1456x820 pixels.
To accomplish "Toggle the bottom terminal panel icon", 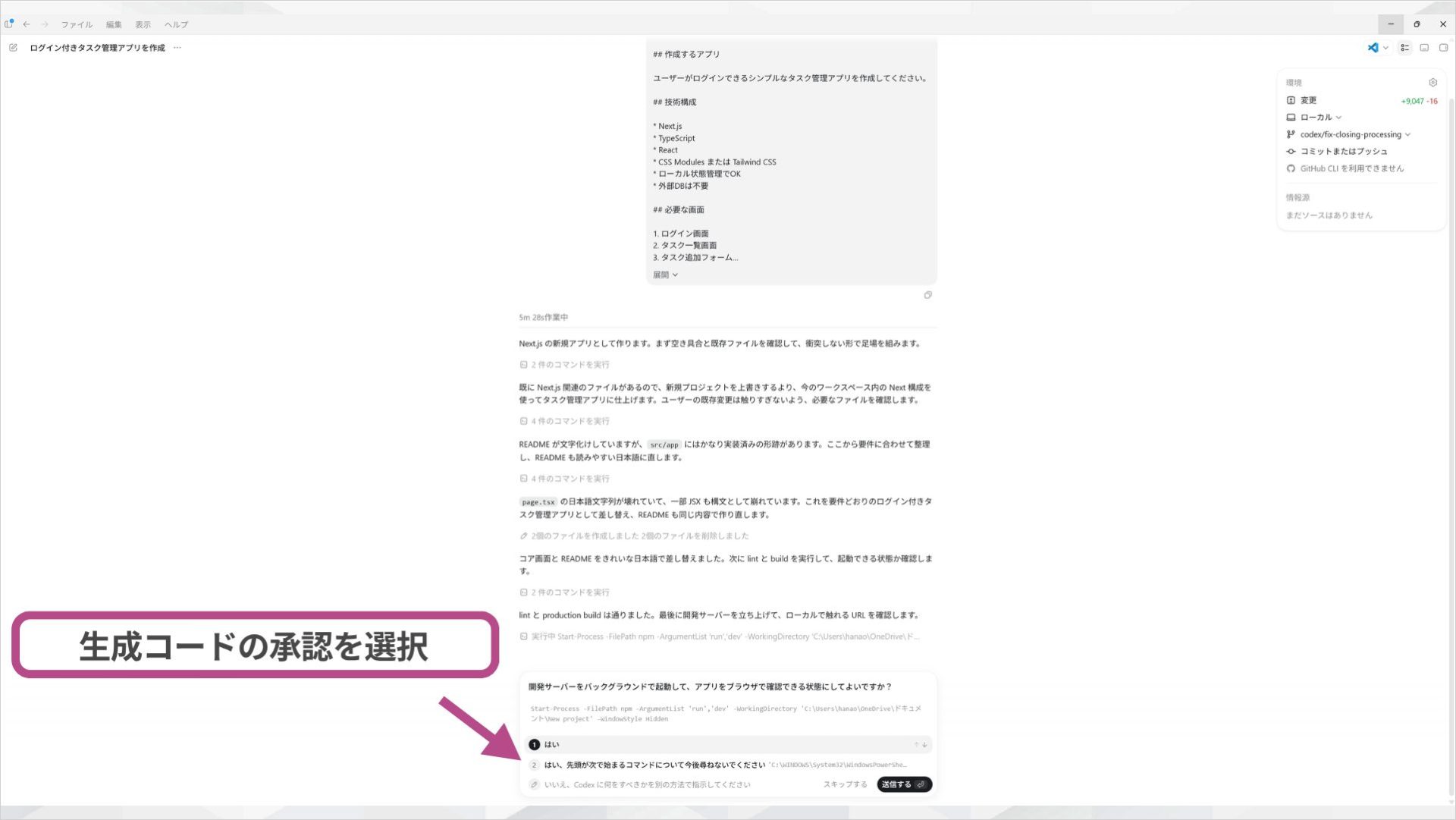I will tap(1424, 48).
